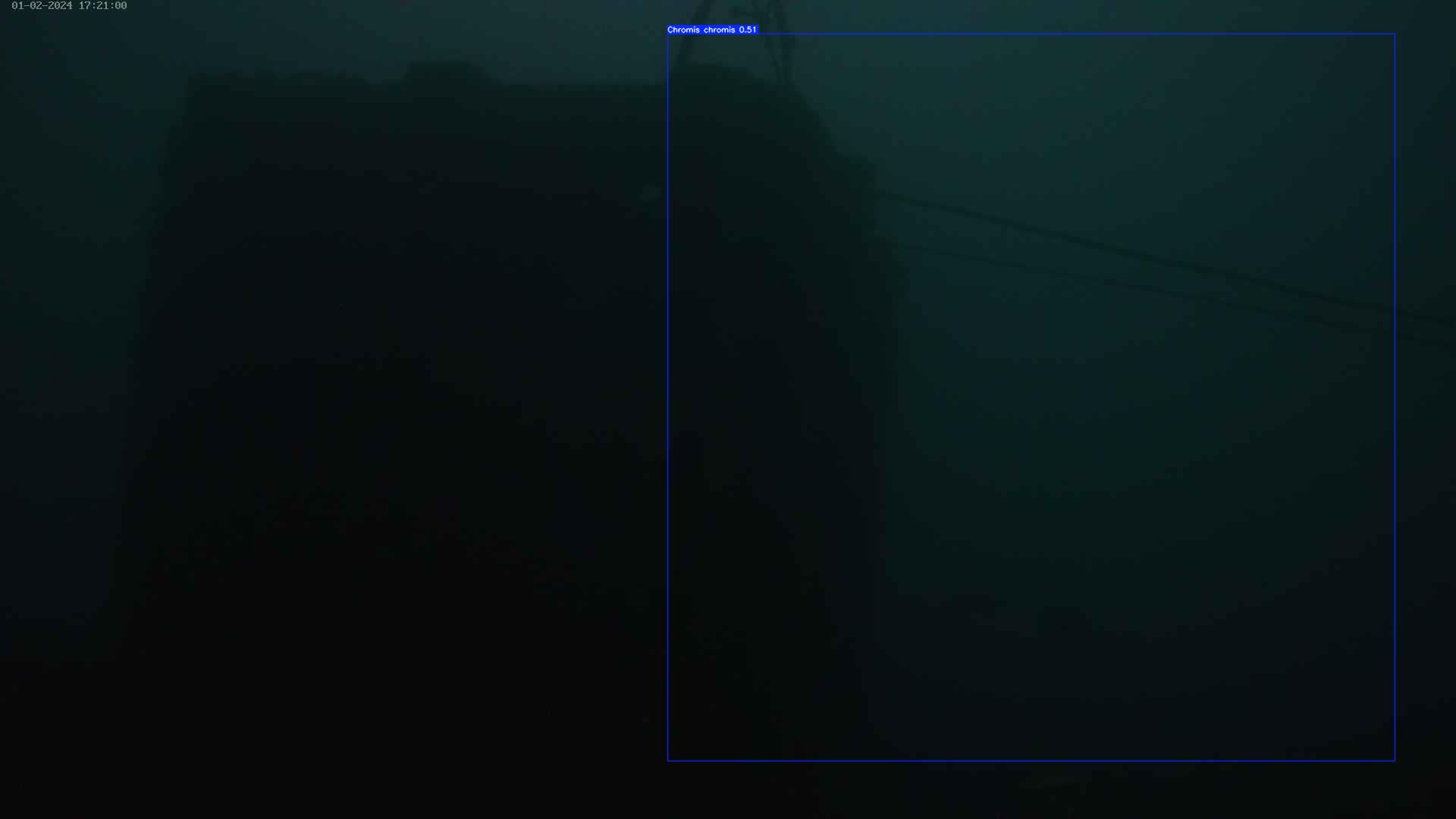Click the center of the Chromis chromis box
Image resolution: width=1456 pixels, height=819 pixels.
[1031, 397]
